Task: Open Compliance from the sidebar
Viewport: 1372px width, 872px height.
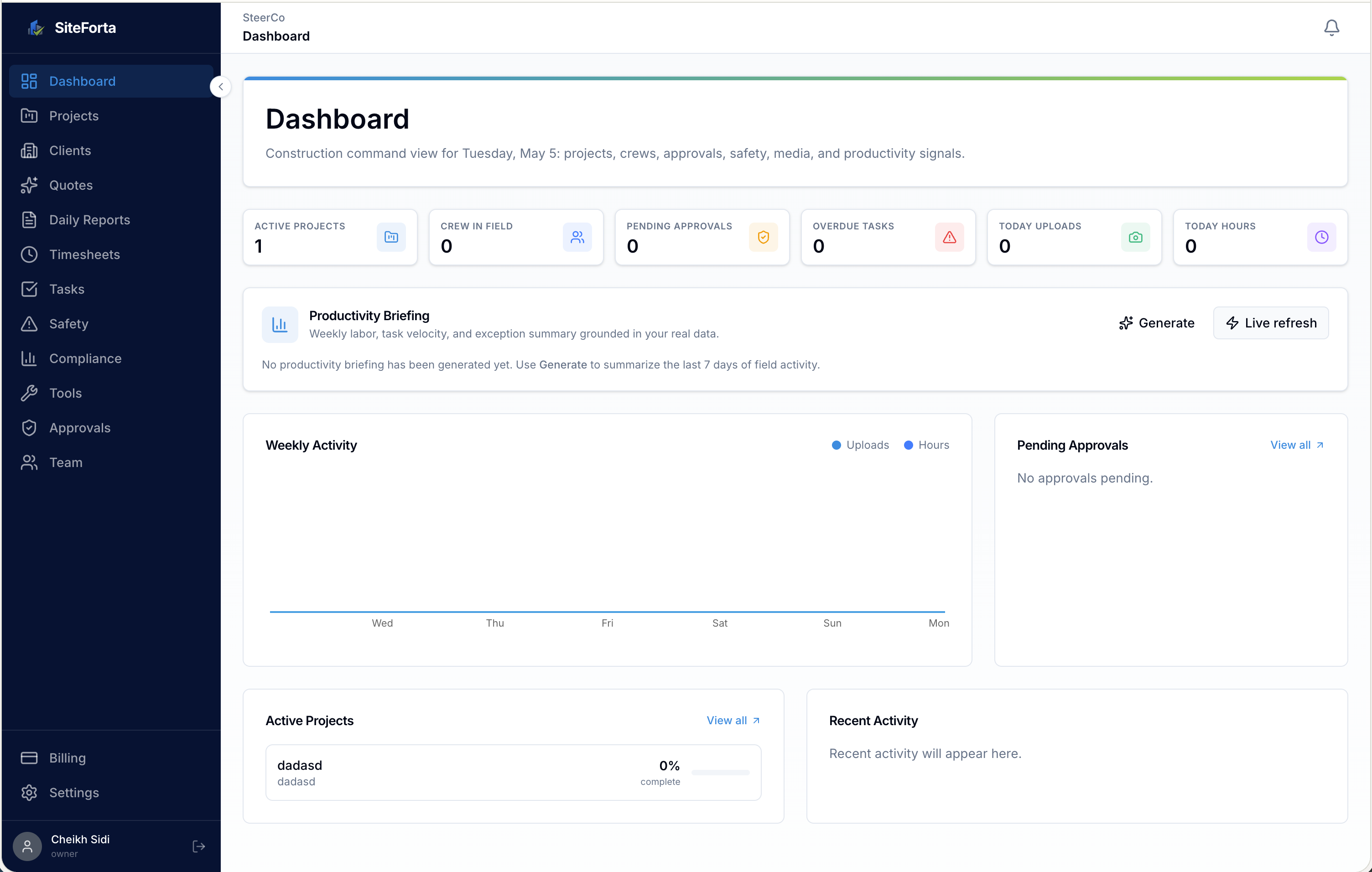Action: (111, 358)
